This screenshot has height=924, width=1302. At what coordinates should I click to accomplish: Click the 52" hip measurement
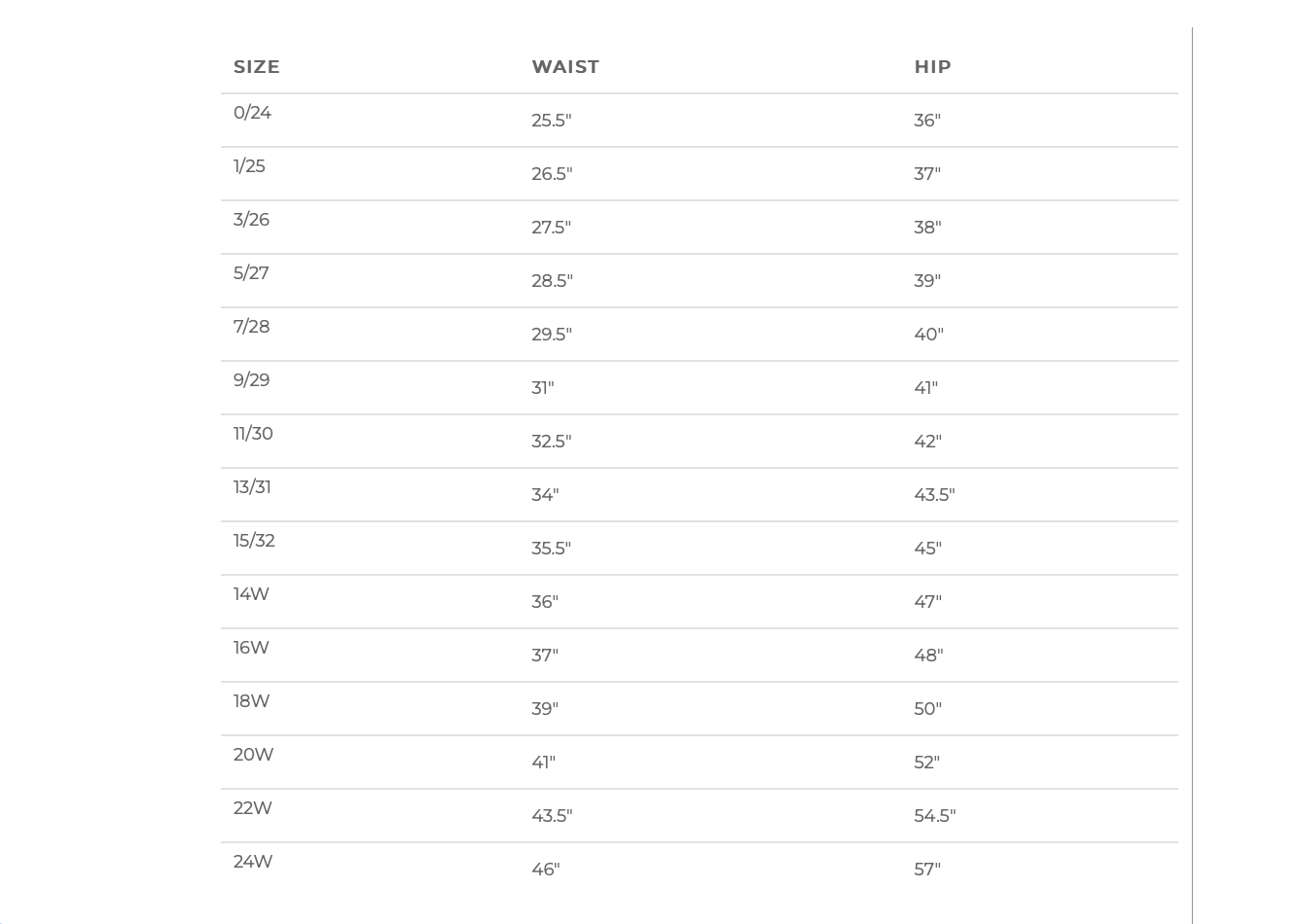tap(926, 763)
